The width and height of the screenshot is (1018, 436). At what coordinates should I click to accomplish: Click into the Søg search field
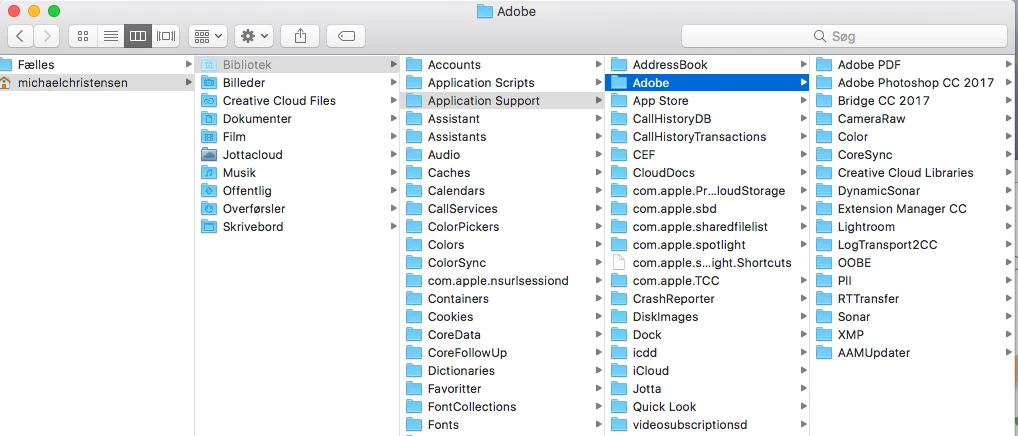844,36
